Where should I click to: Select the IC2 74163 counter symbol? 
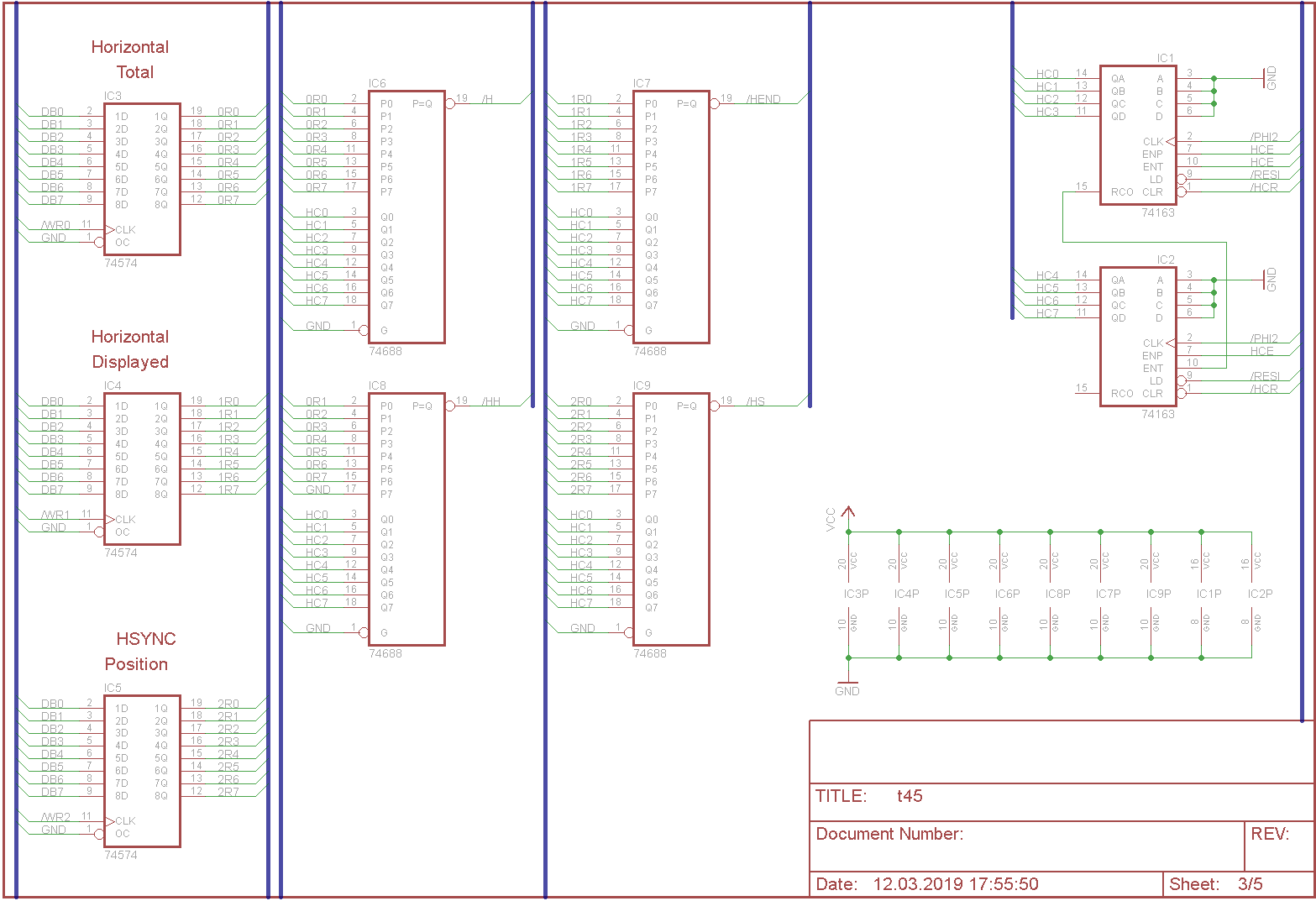pos(1138,337)
